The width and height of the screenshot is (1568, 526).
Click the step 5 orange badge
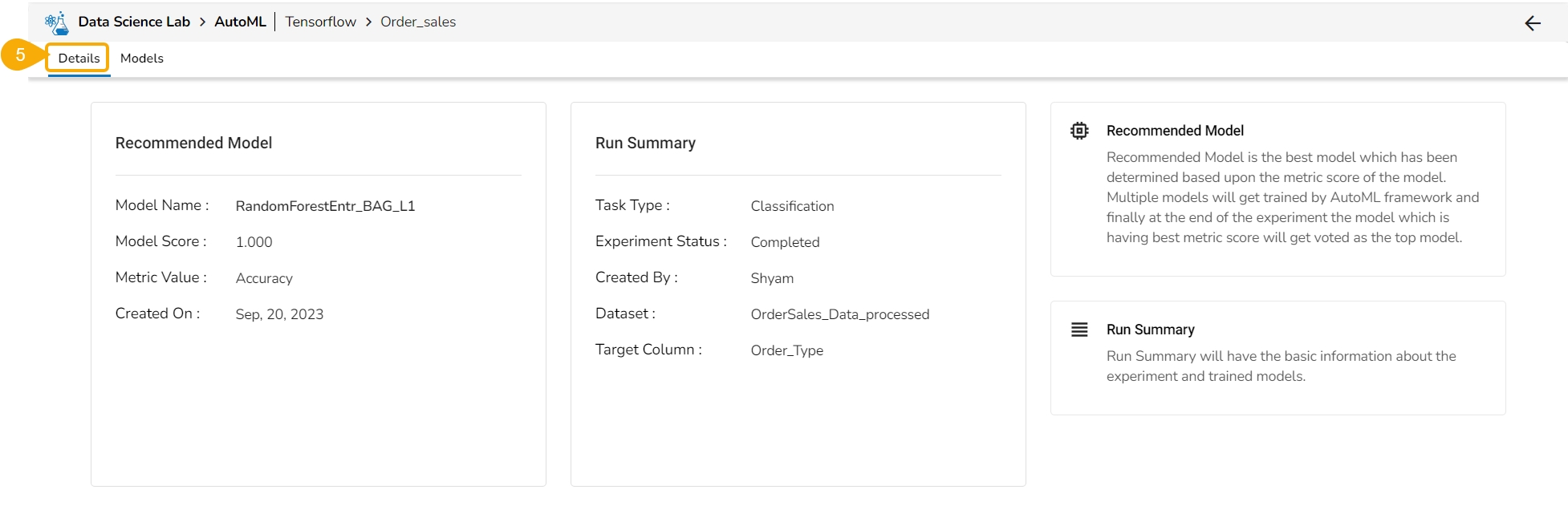pyautogui.click(x=20, y=55)
